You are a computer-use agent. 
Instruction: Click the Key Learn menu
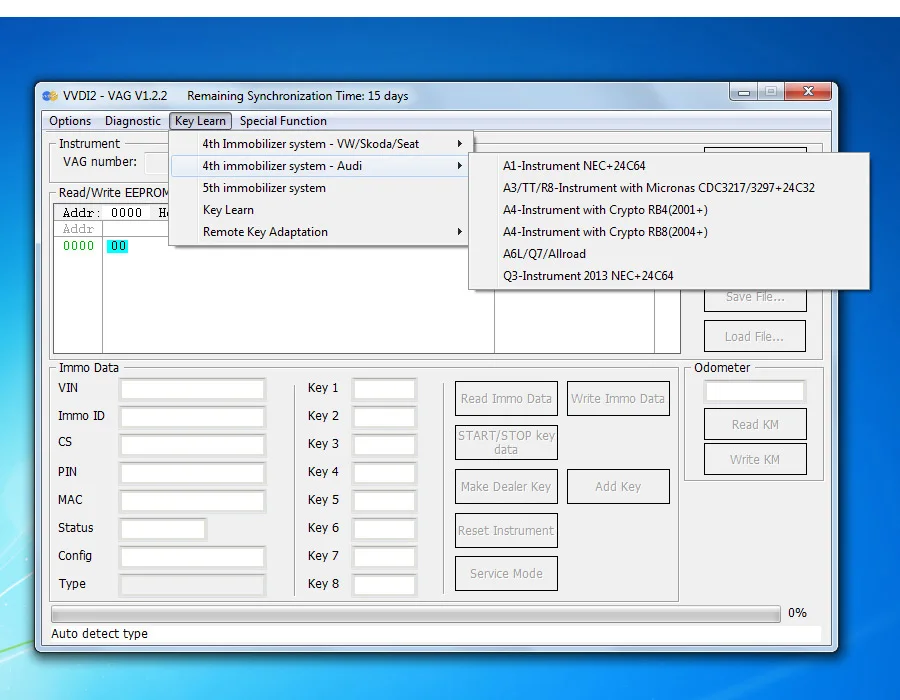(x=200, y=121)
